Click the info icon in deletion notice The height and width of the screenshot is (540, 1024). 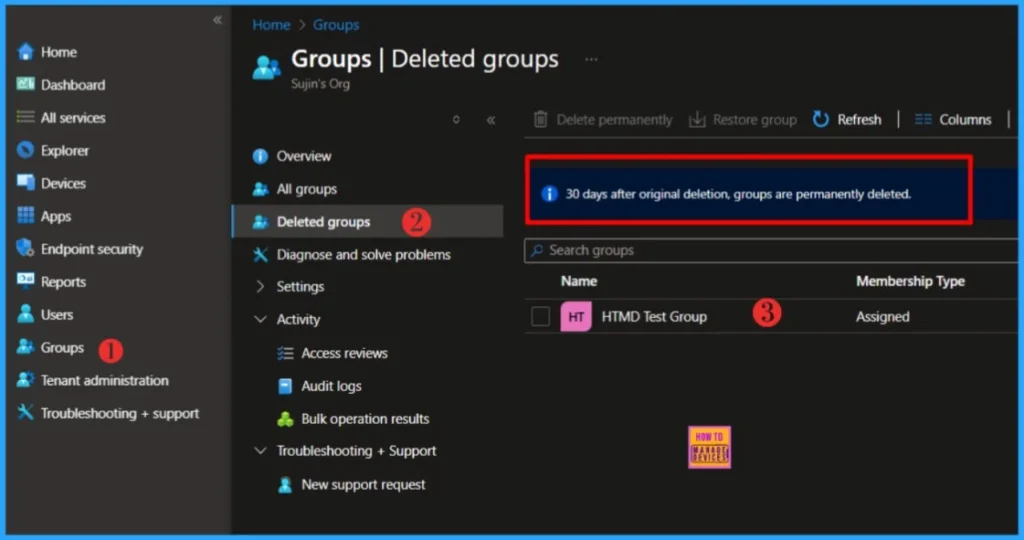(x=549, y=194)
